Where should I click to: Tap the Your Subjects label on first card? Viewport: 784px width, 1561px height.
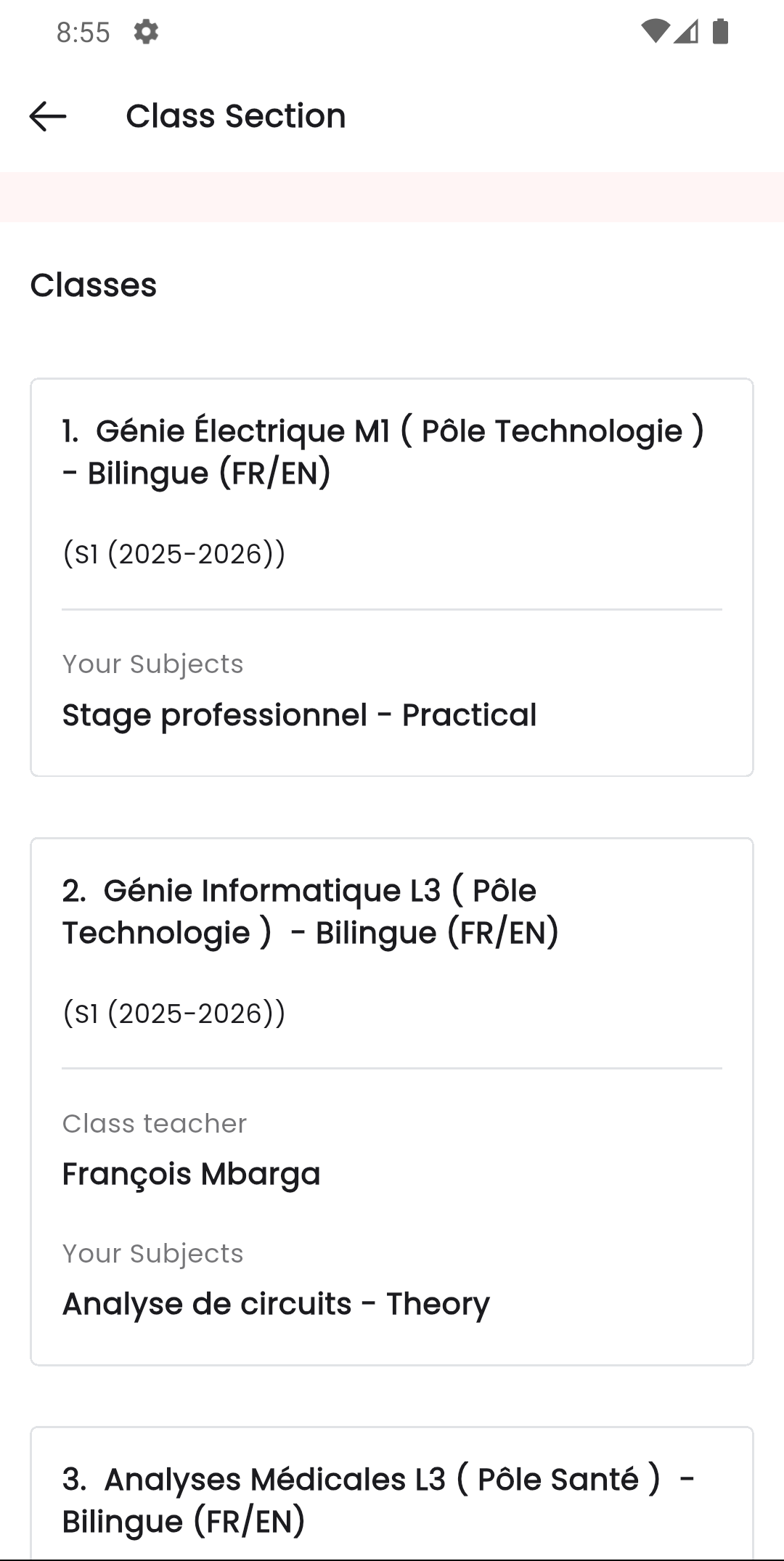pos(152,663)
